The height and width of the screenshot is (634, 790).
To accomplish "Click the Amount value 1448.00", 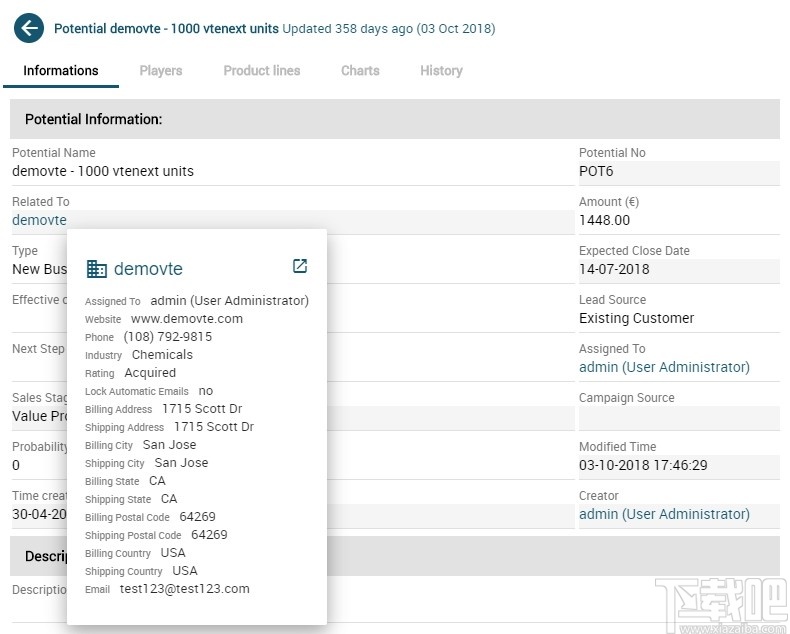I will click(x=605, y=220).
